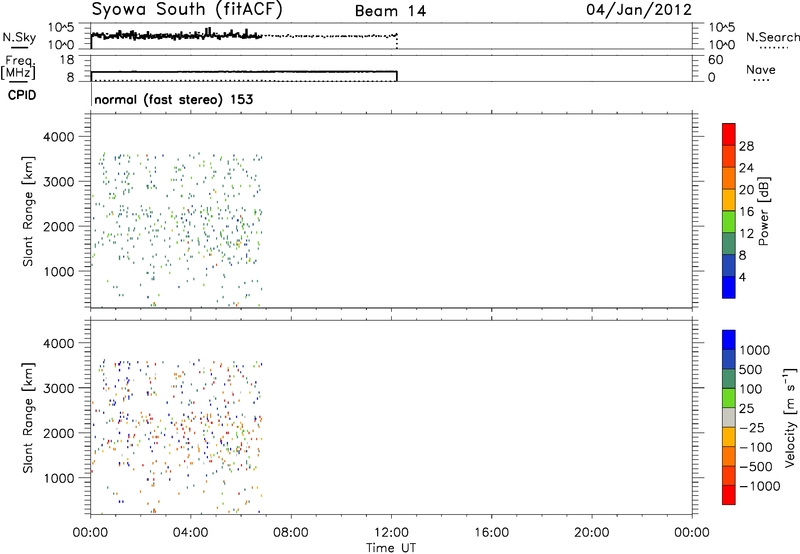800x554 pixels.
Task: Click the '04:00' time tick label
Action: 190,533
